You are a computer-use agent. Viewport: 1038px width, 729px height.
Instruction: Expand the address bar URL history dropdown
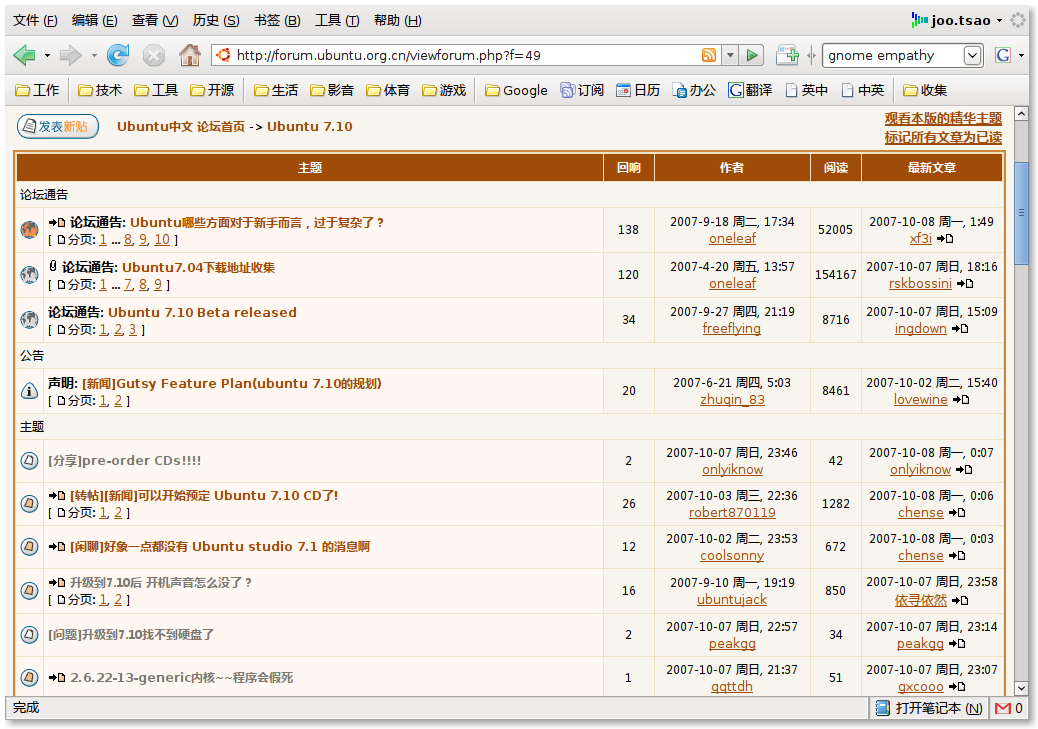(x=730, y=56)
